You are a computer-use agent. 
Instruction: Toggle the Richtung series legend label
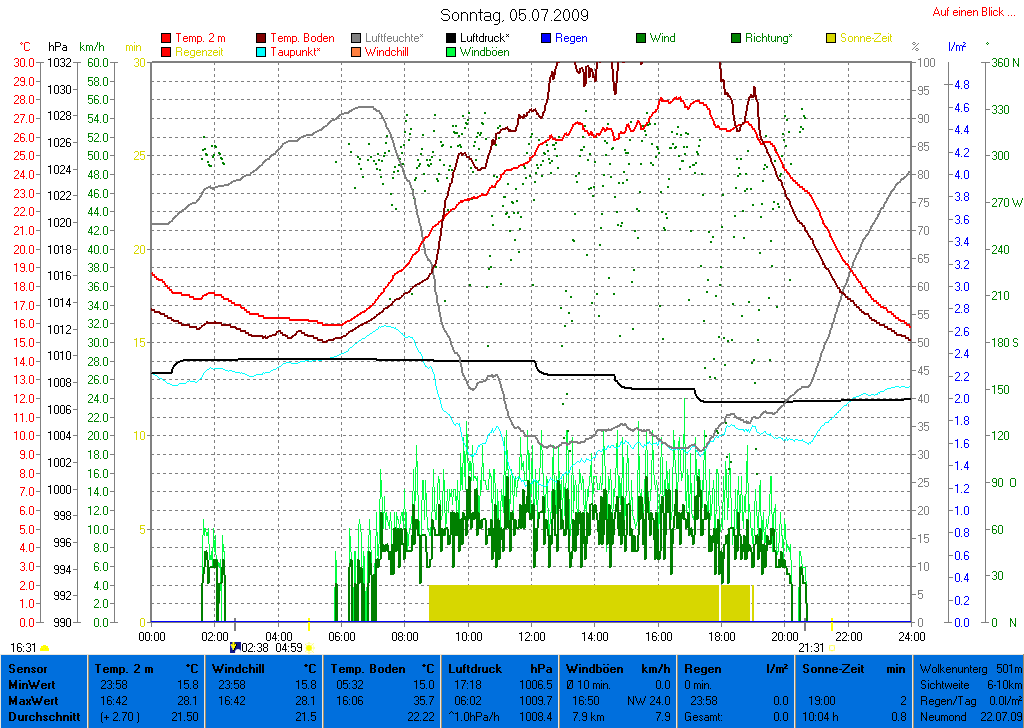pos(769,38)
